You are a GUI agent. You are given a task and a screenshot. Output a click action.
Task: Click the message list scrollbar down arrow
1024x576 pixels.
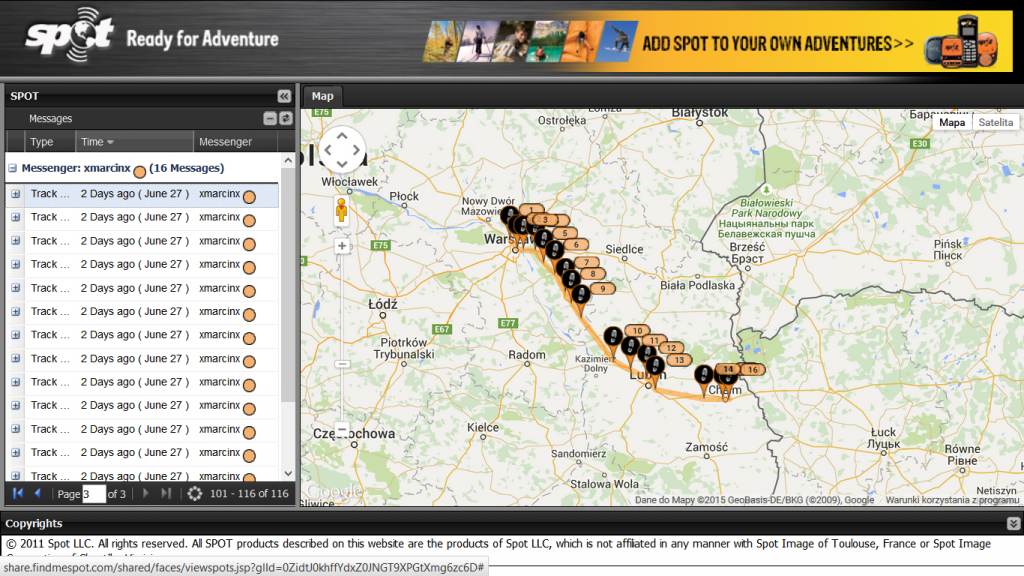click(288, 473)
